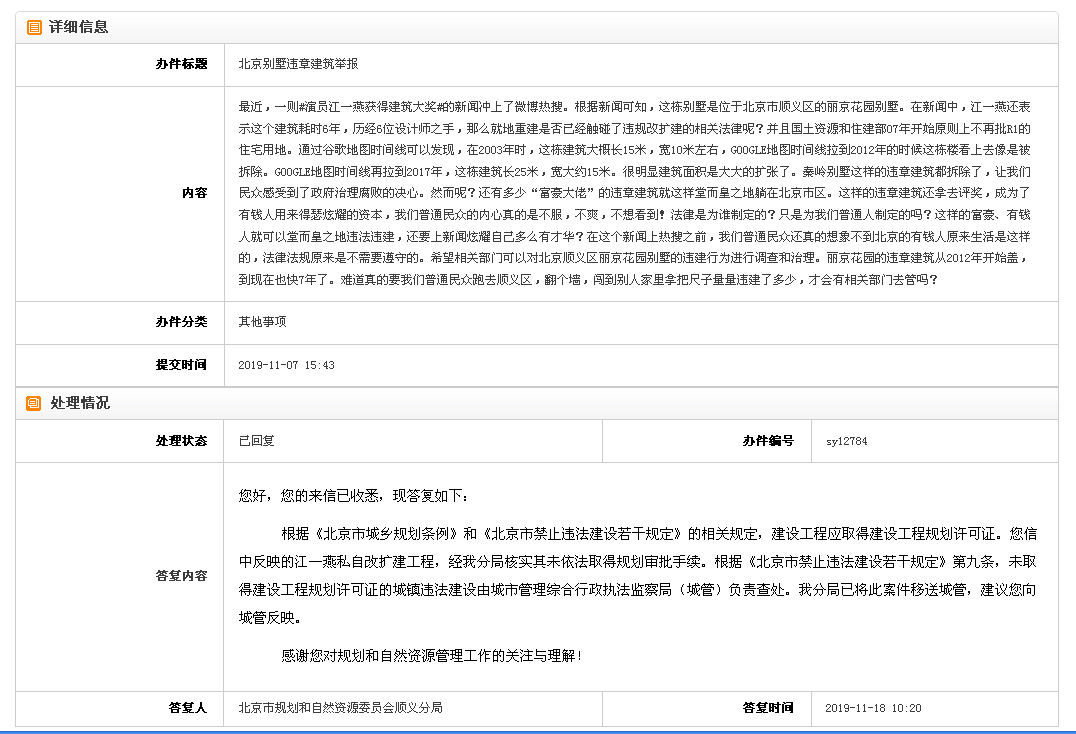
Task: Click the 内容 row label
Action: coord(194,193)
